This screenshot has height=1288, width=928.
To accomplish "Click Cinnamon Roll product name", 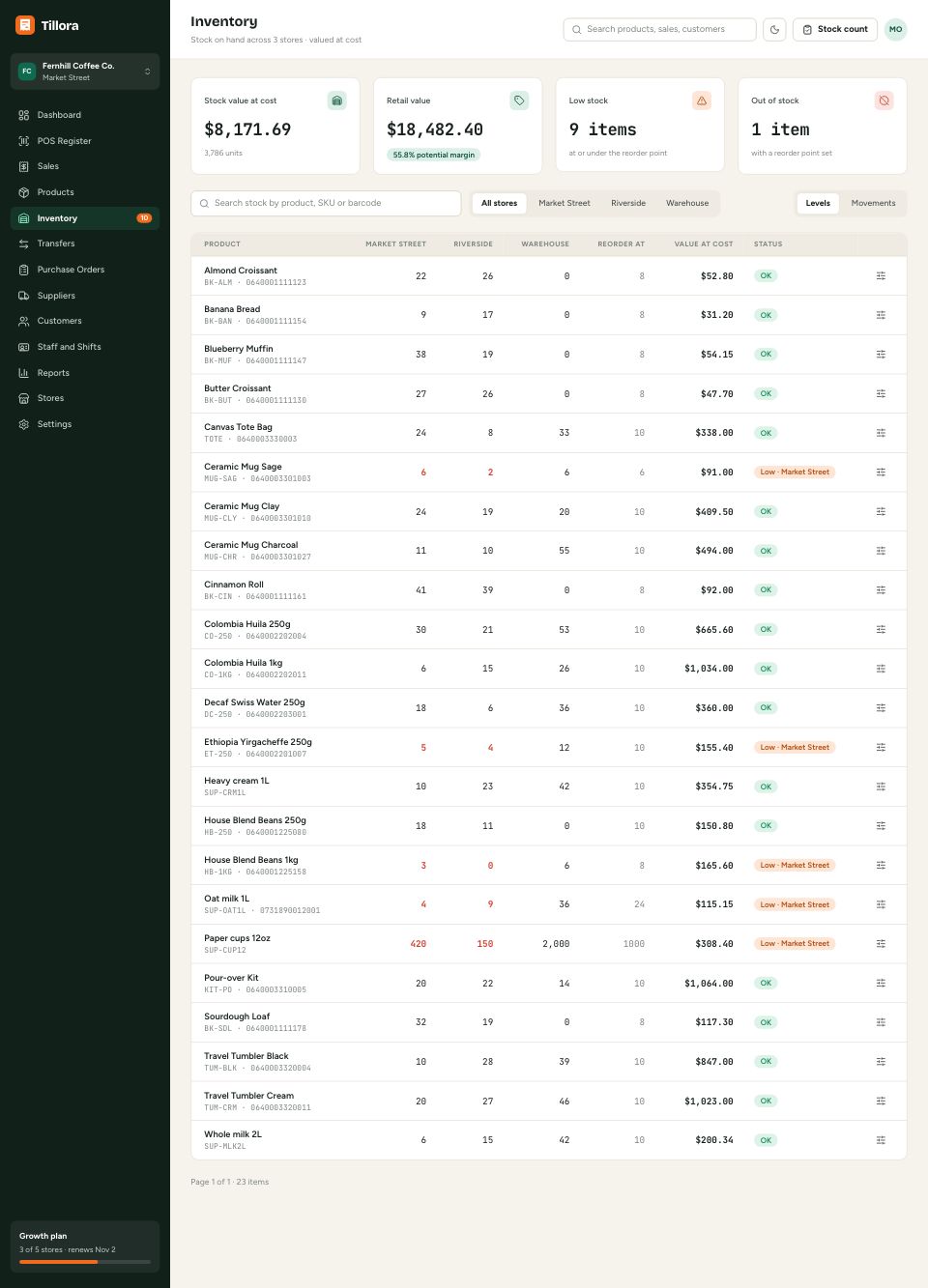I will tap(234, 585).
